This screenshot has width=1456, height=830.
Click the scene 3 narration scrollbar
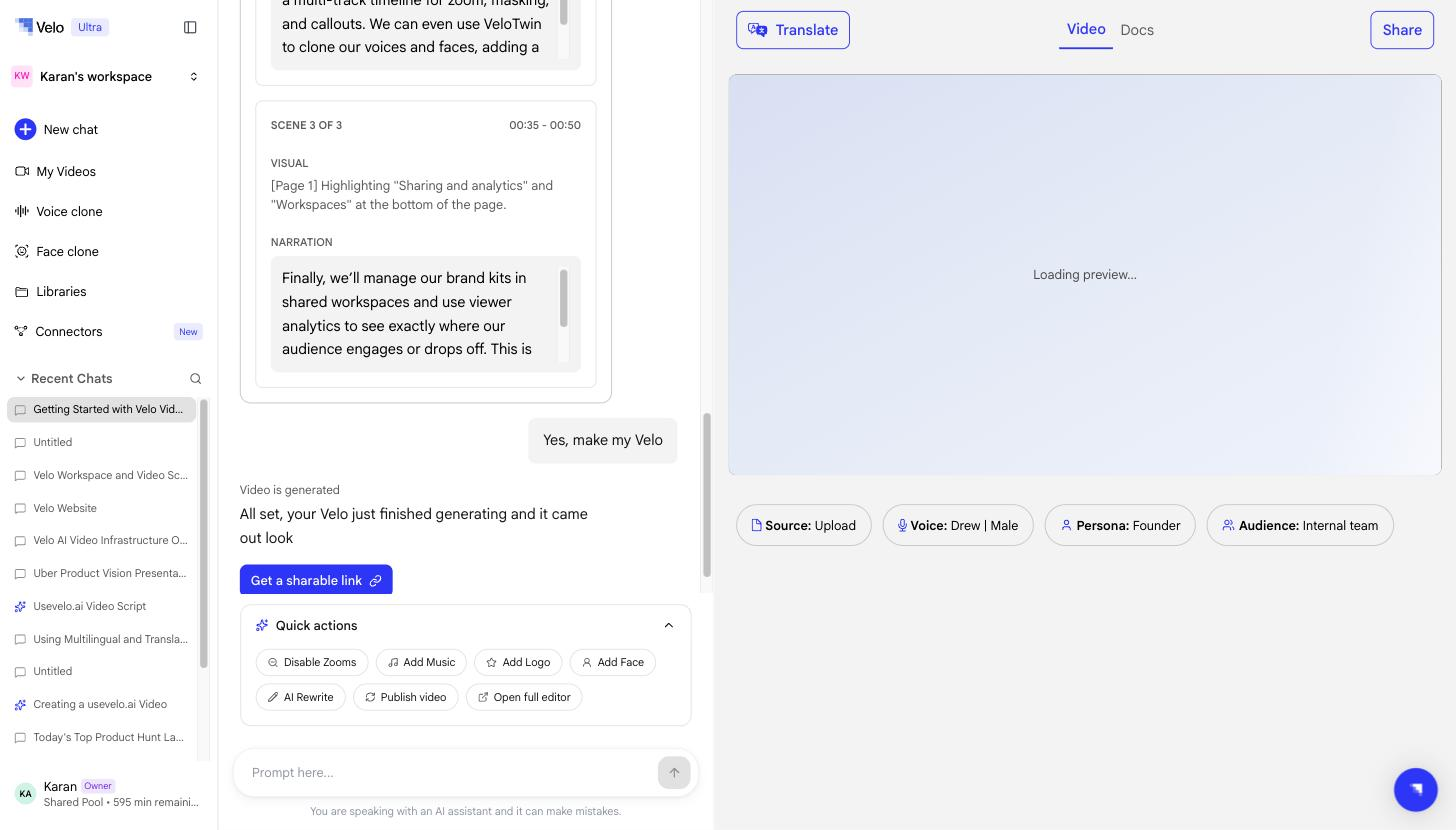(563, 297)
